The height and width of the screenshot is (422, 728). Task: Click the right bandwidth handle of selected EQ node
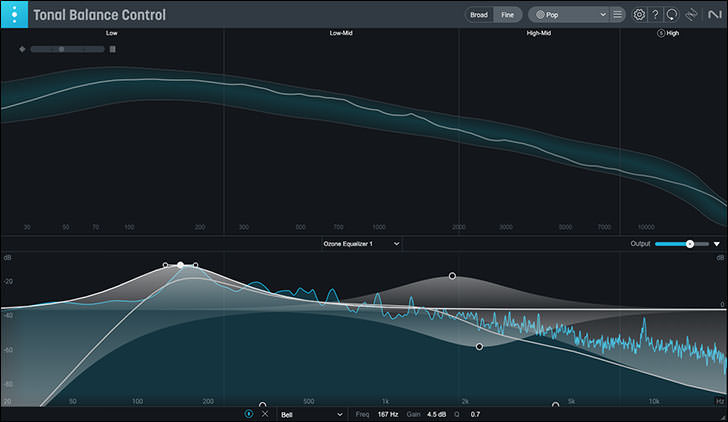195,265
